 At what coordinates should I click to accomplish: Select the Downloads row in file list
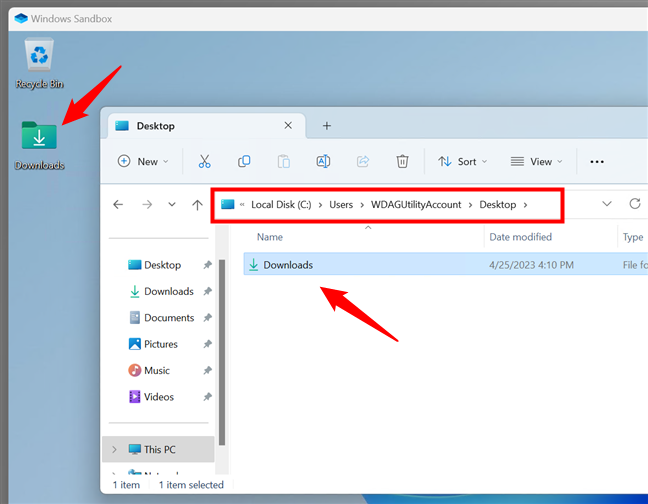point(446,265)
